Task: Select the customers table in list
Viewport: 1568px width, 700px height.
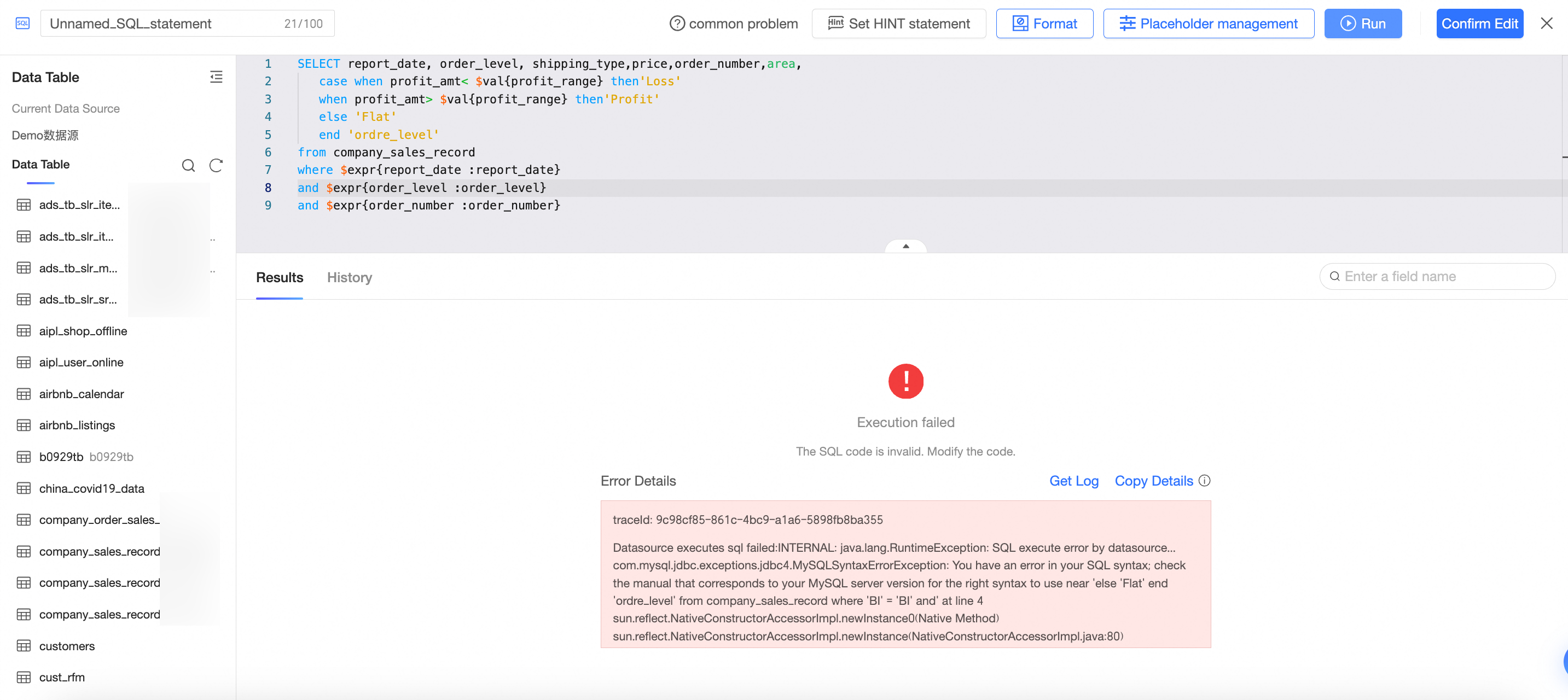Action: [x=67, y=646]
